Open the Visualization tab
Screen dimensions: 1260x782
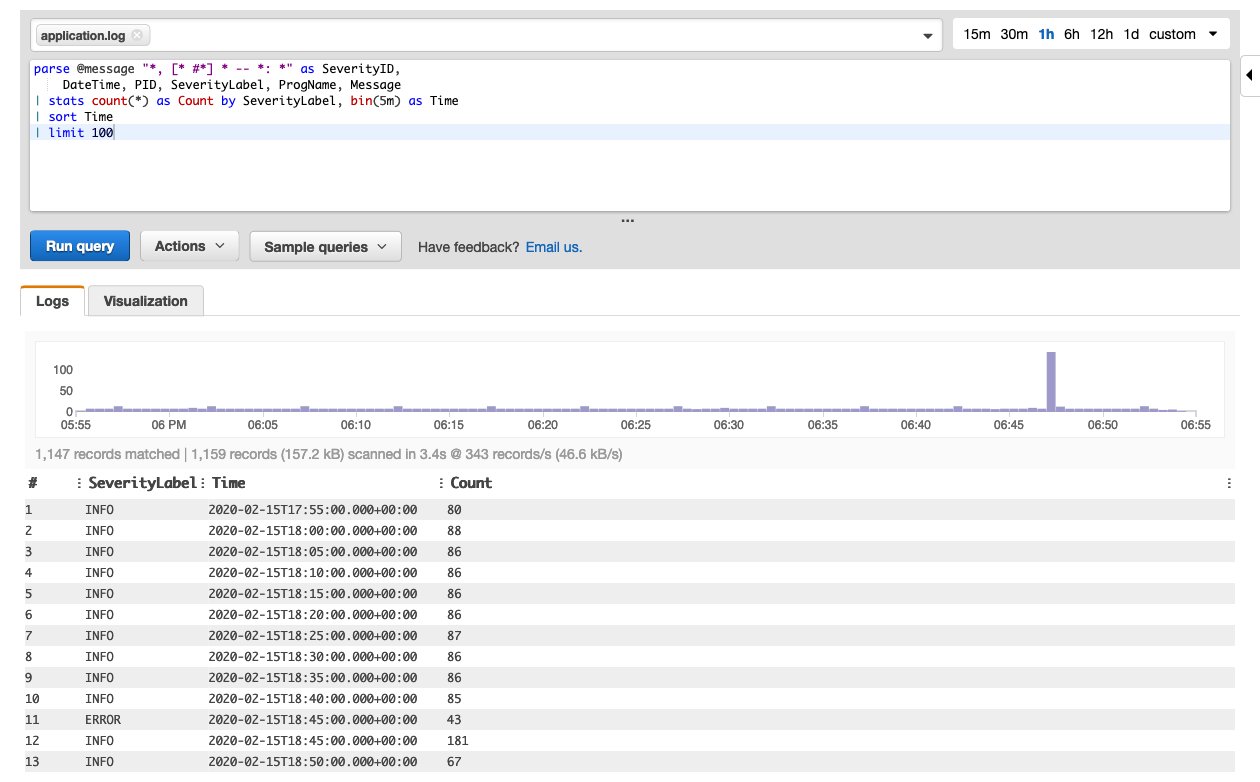click(146, 301)
